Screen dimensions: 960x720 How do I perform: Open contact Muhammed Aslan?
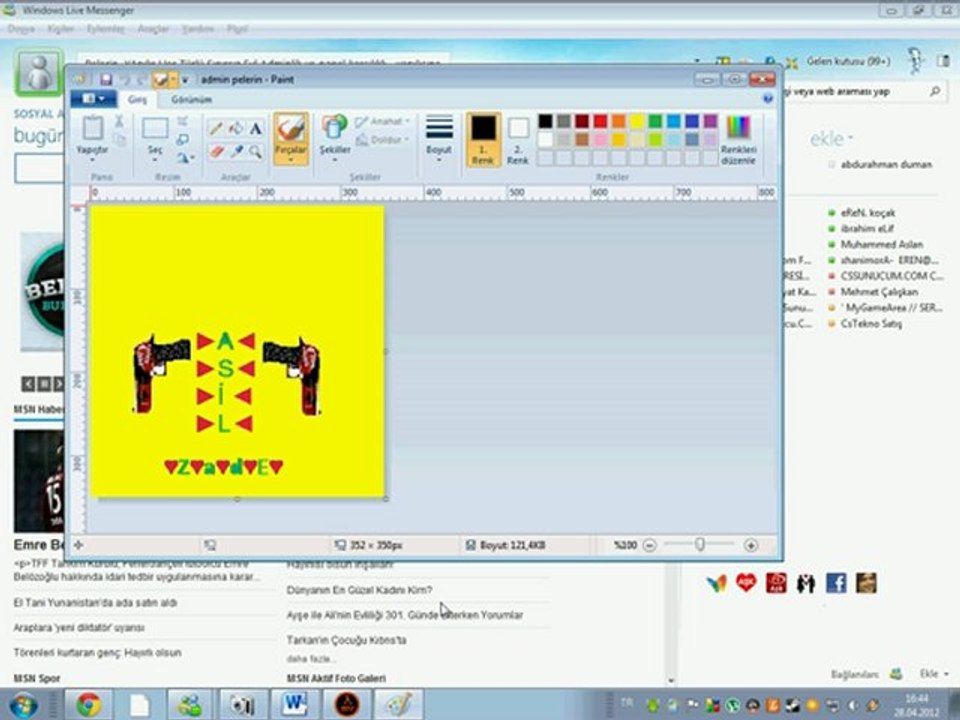(882, 244)
